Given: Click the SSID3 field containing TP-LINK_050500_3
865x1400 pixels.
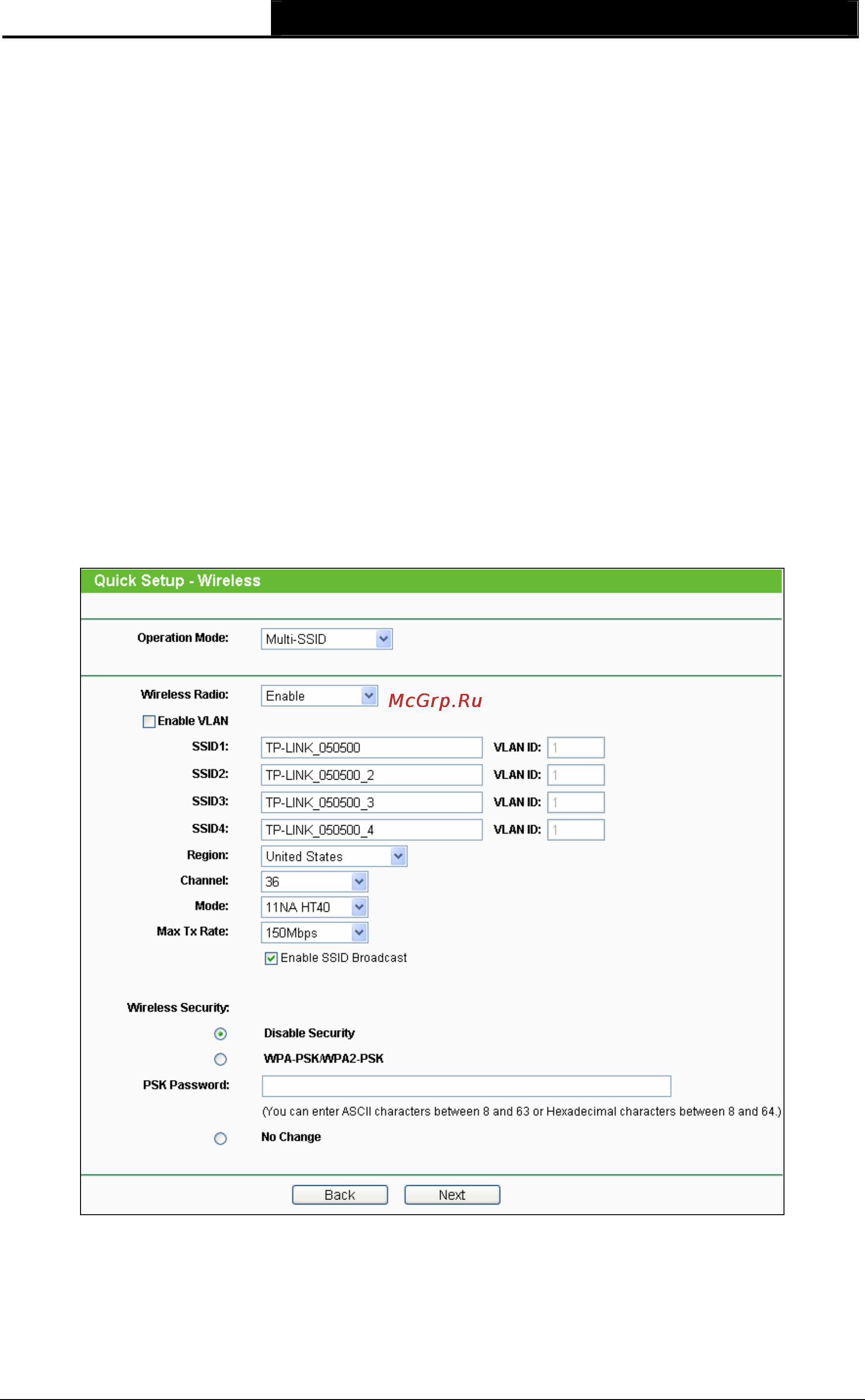Looking at the screenshot, I should click(x=372, y=802).
